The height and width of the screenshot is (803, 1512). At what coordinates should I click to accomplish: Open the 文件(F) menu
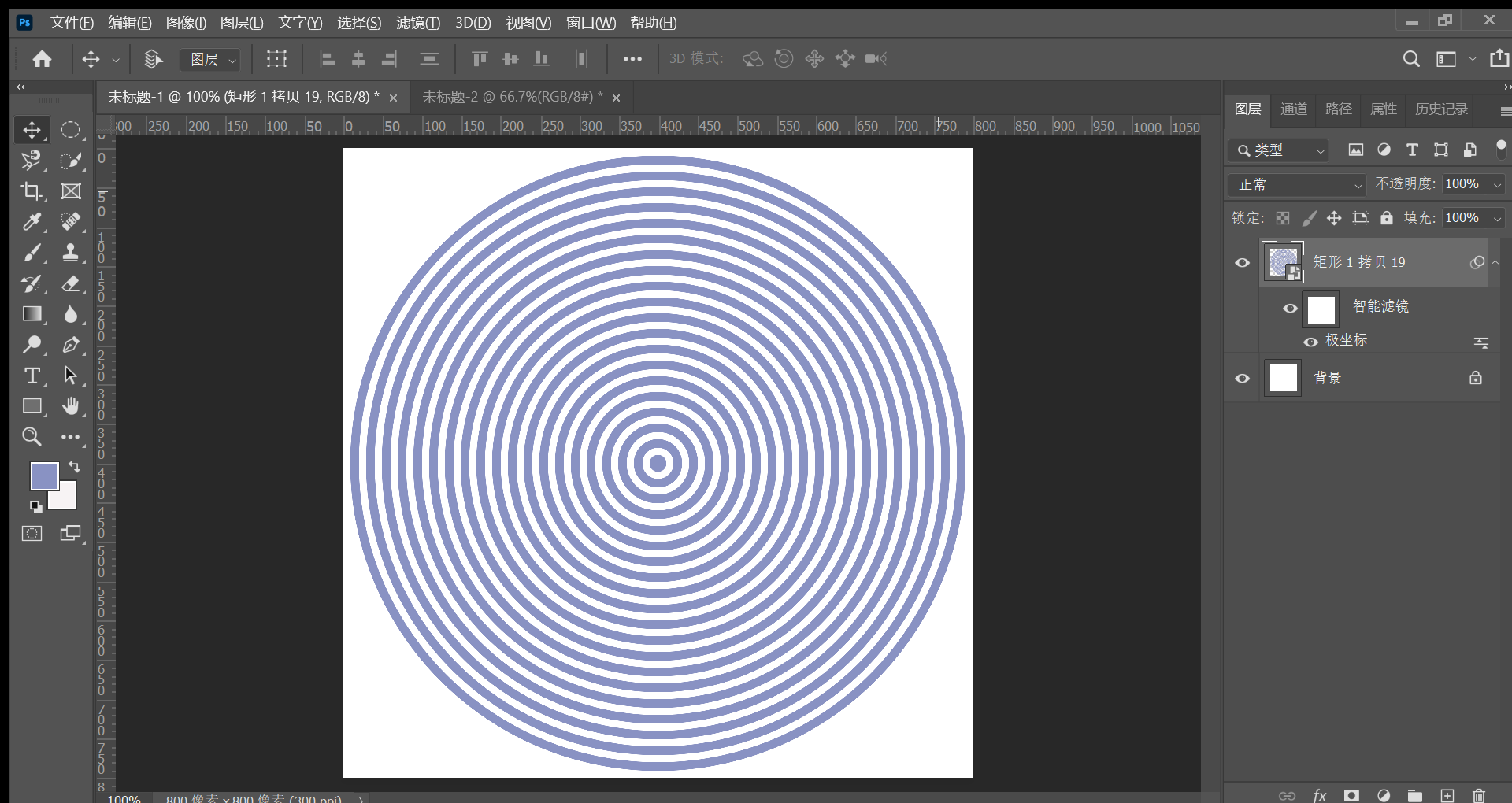72,23
